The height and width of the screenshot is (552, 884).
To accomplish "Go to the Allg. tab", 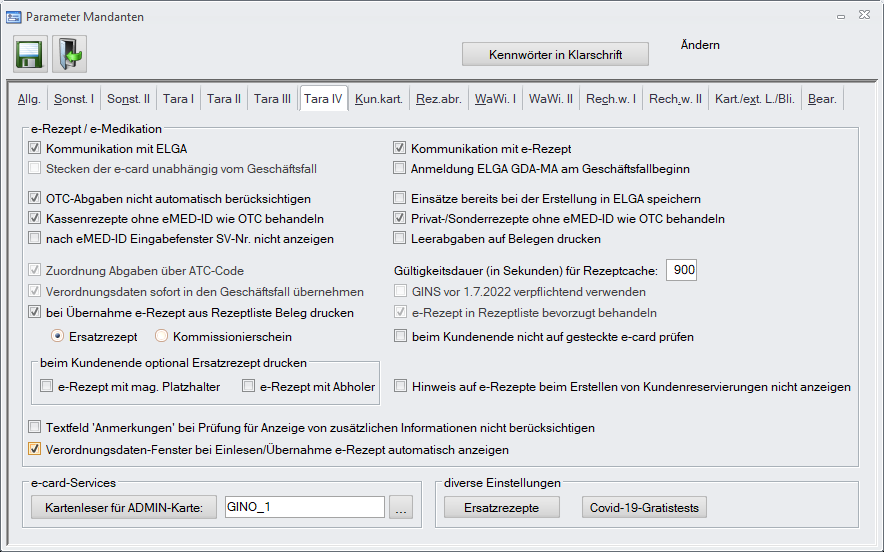I will (x=30, y=99).
